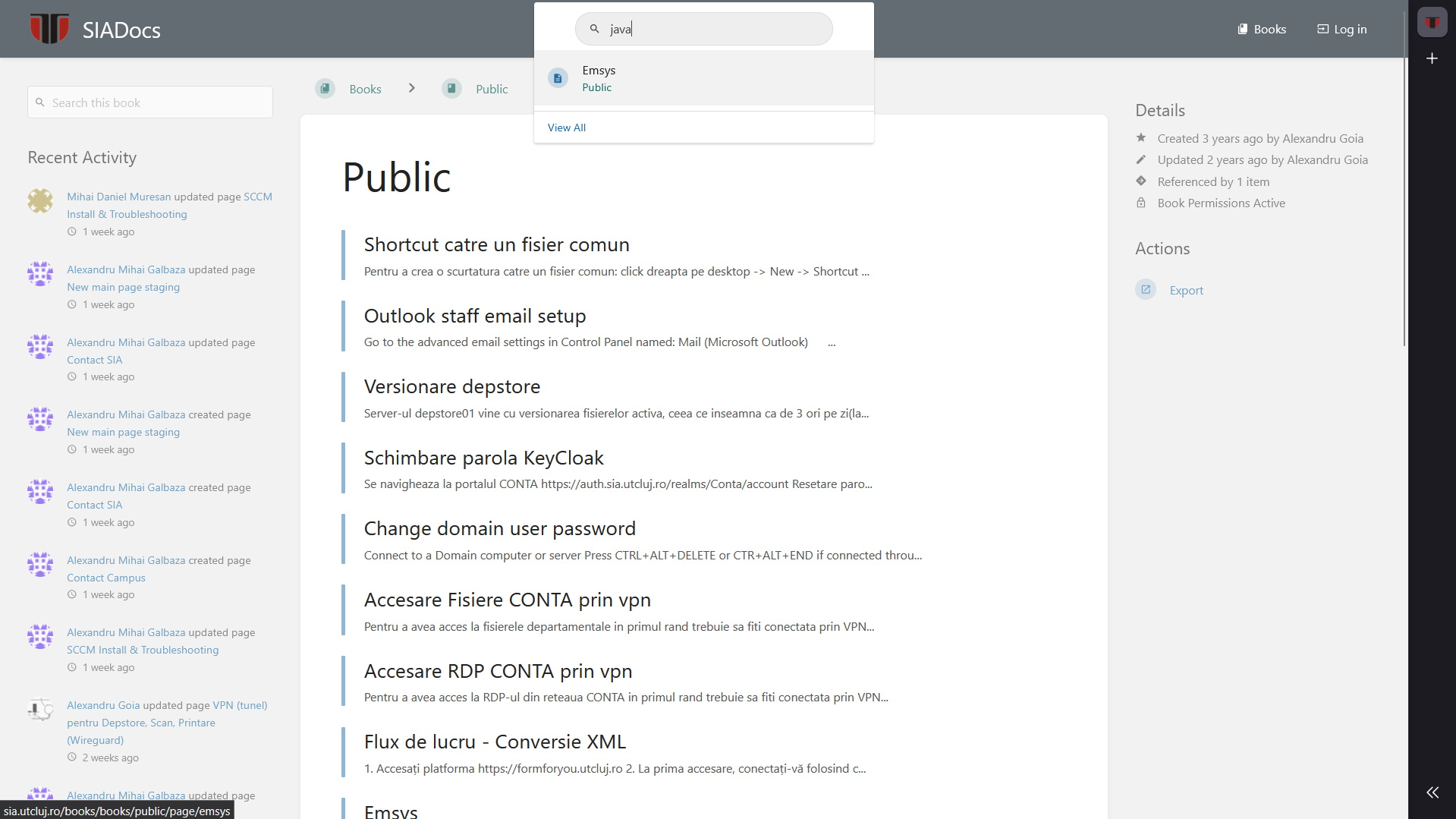The width and height of the screenshot is (1456, 819).
Task: Open Mihai Daniel Muresan profile link
Action: [x=119, y=197]
